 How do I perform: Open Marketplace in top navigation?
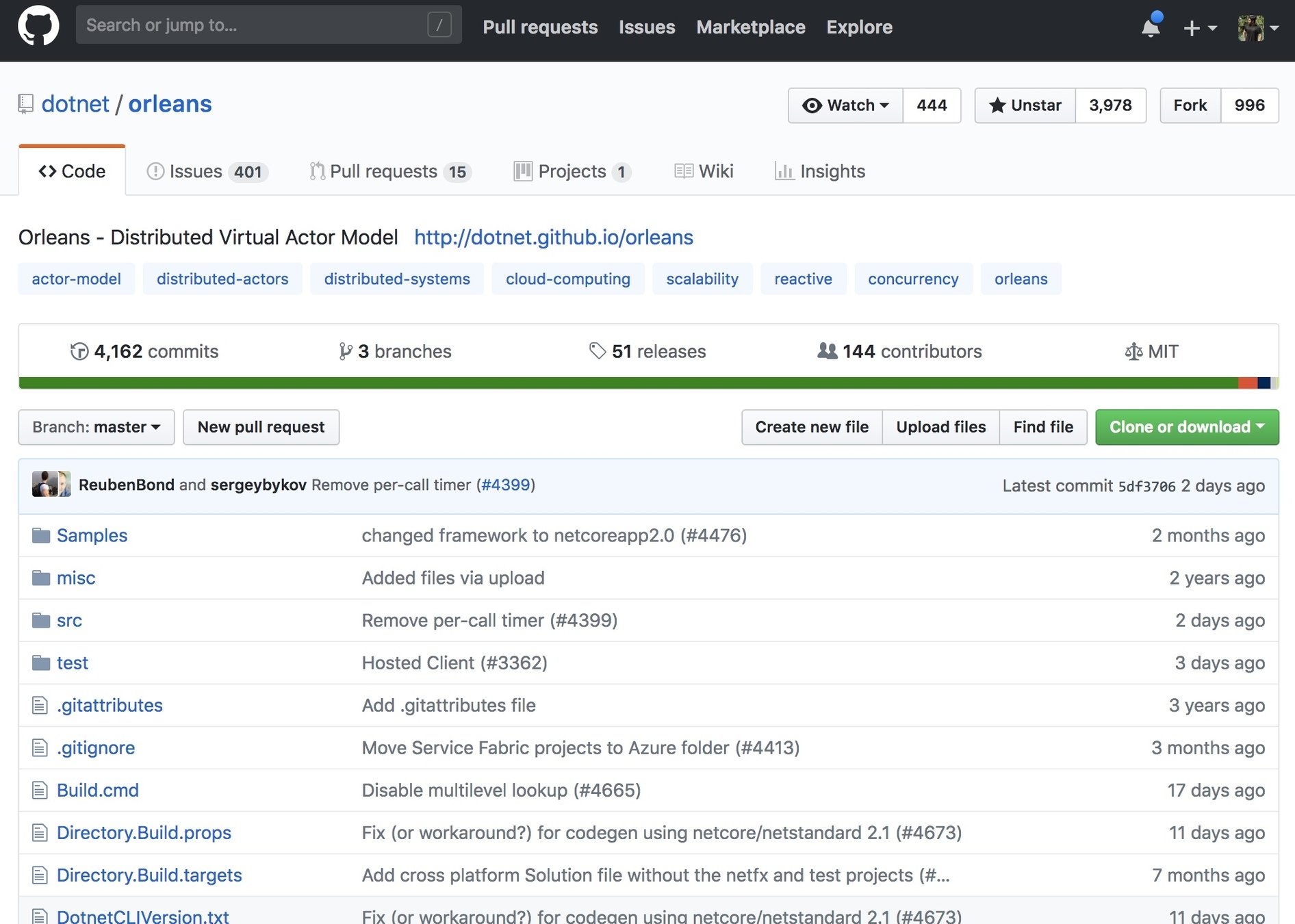pos(750,27)
